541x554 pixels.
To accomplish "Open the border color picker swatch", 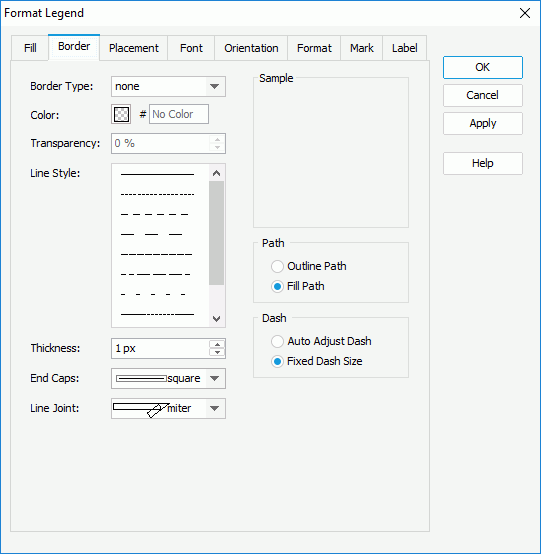I will 121,114.
